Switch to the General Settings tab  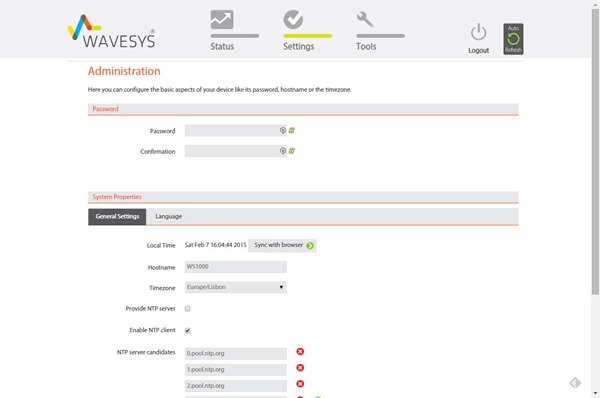[117, 217]
